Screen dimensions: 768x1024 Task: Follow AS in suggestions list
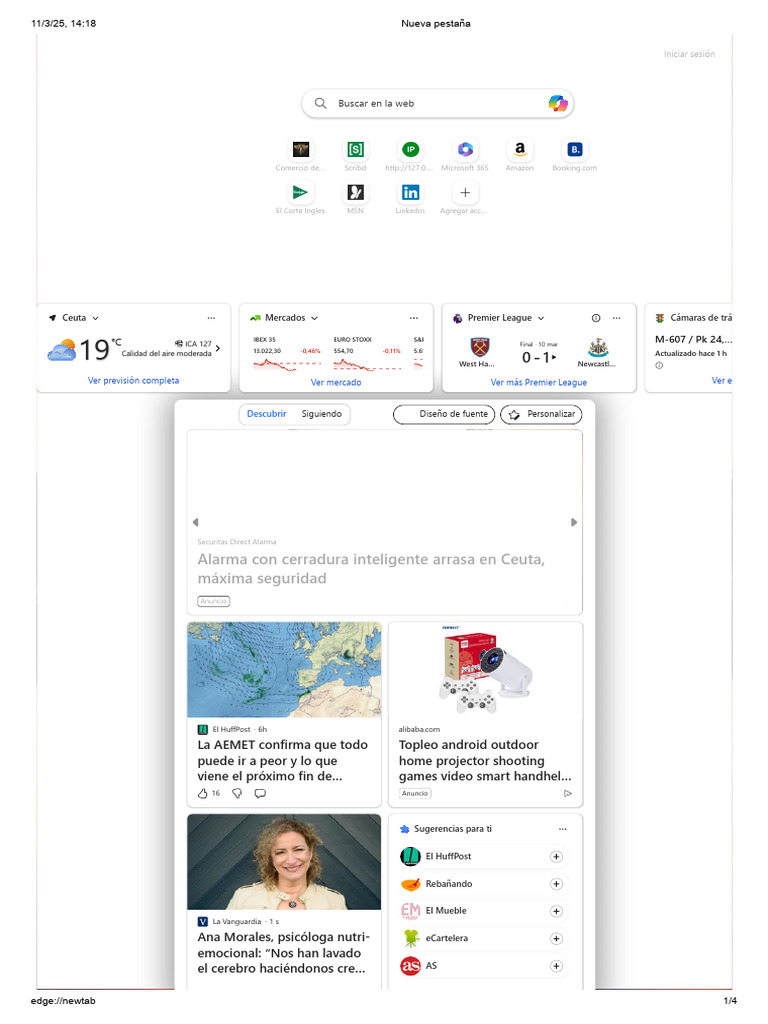[556, 966]
